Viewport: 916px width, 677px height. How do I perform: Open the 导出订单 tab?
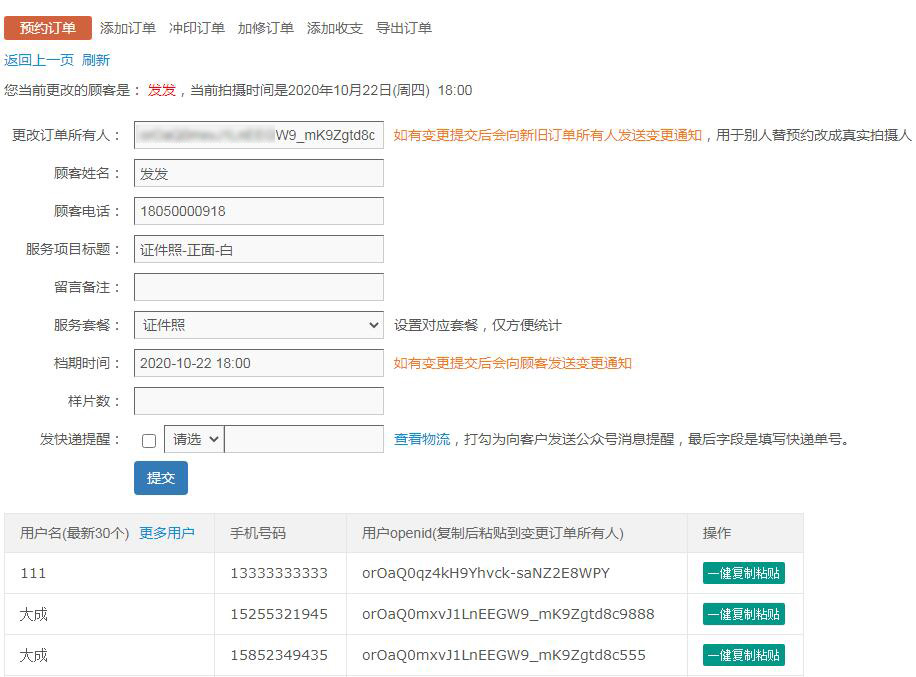[x=404, y=28]
